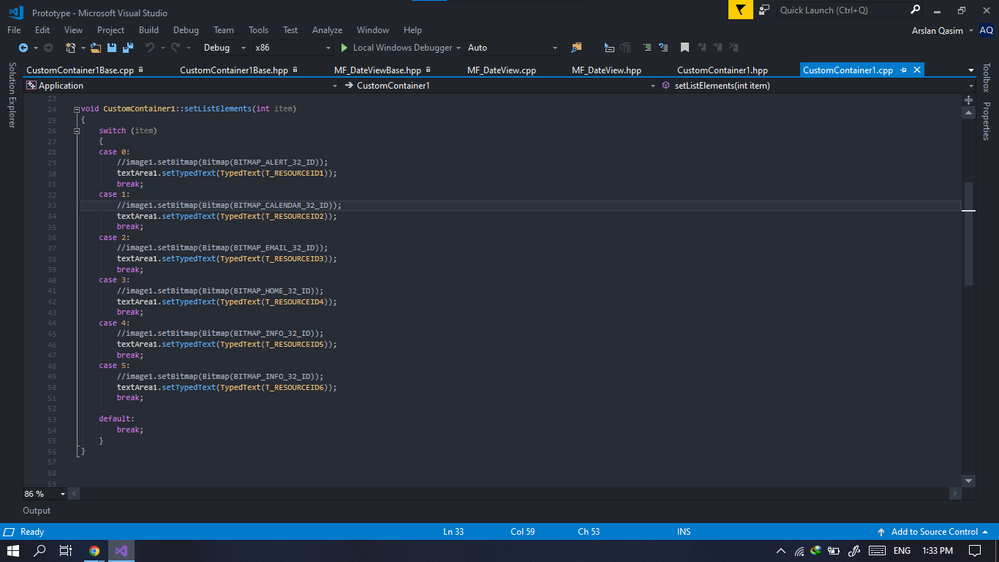This screenshot has width=999, height=562.
Task: Open the debugger target dropdown arrow
Action: click(458, 48)
